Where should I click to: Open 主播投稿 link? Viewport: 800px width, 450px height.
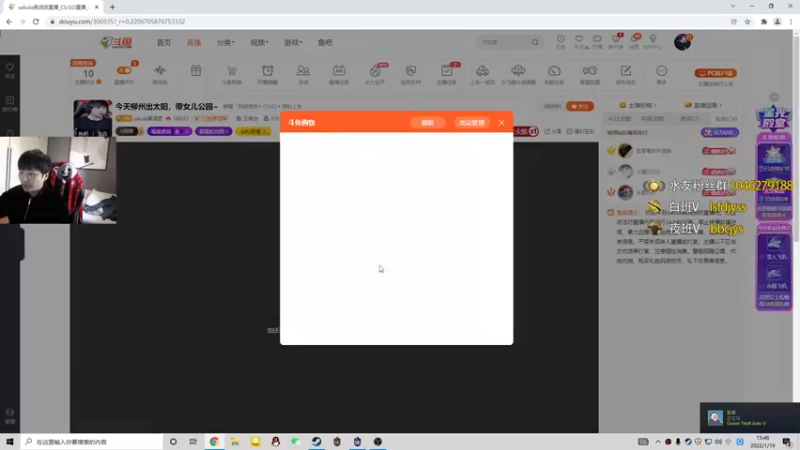coord(638,105)
